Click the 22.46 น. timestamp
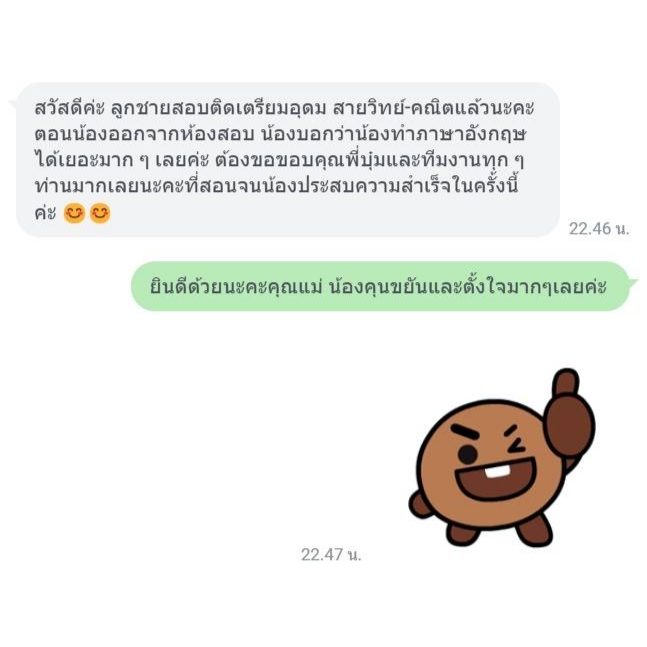Screen dimensions: 647x647 tap(599, 228)
